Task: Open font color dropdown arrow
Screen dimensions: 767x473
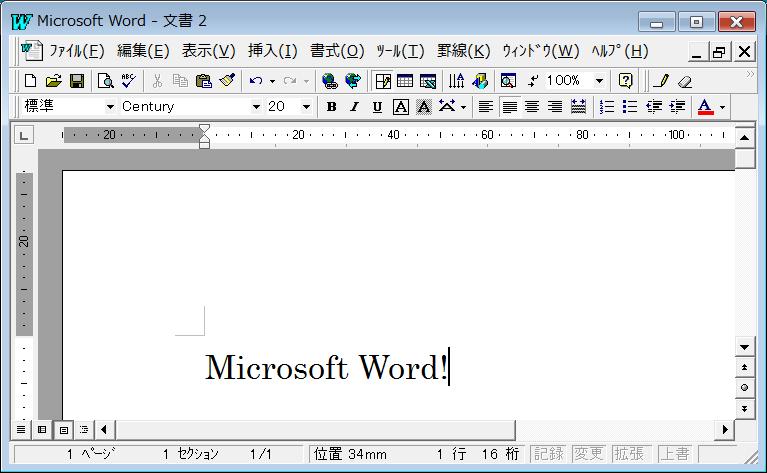Action: [x=722, y=107]
